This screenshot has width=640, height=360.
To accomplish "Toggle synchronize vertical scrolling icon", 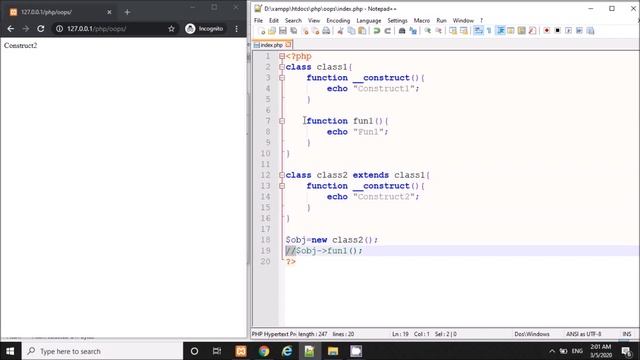I will point(453,31).
